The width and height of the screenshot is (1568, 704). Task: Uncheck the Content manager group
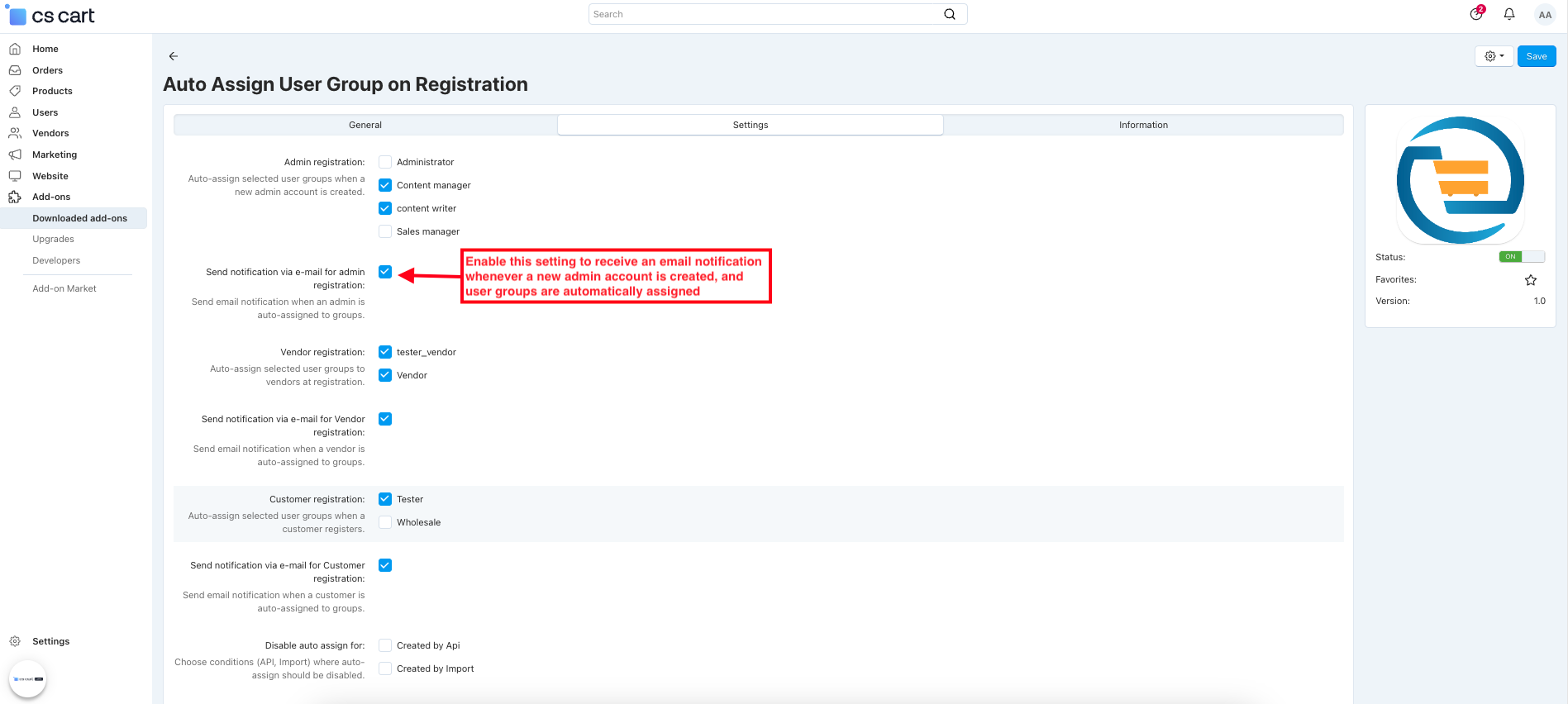(x=385, y=185)
